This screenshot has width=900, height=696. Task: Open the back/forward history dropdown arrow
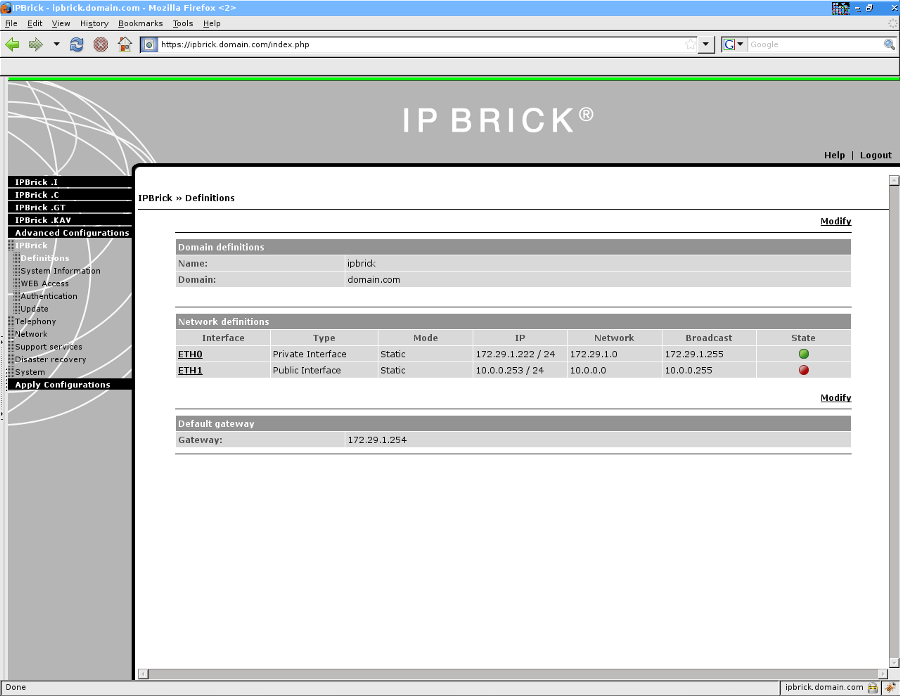click(x=56, y=44)
